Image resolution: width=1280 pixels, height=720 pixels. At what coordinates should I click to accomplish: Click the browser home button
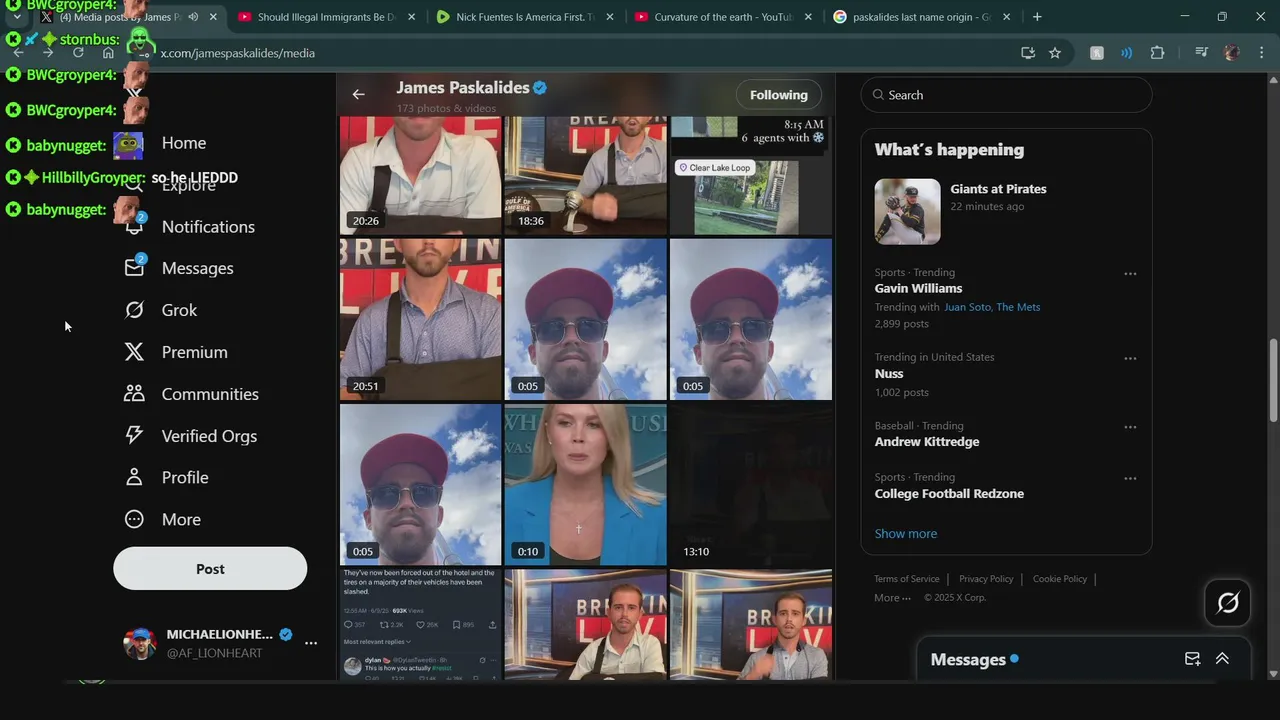108,53
